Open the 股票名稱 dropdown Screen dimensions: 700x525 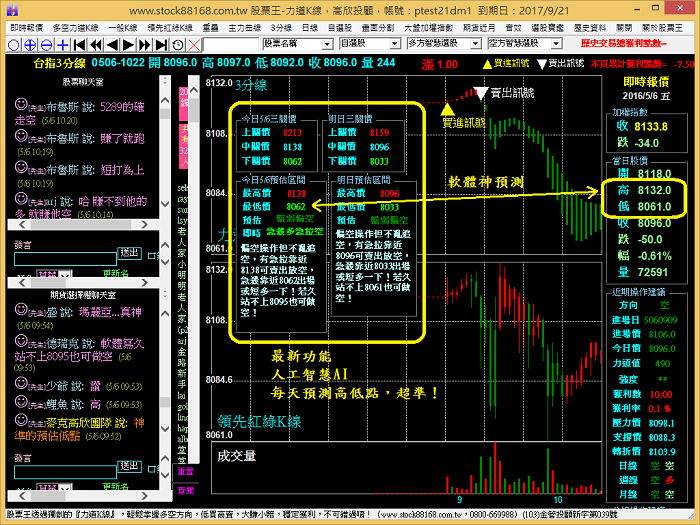[x=327, y=44]
